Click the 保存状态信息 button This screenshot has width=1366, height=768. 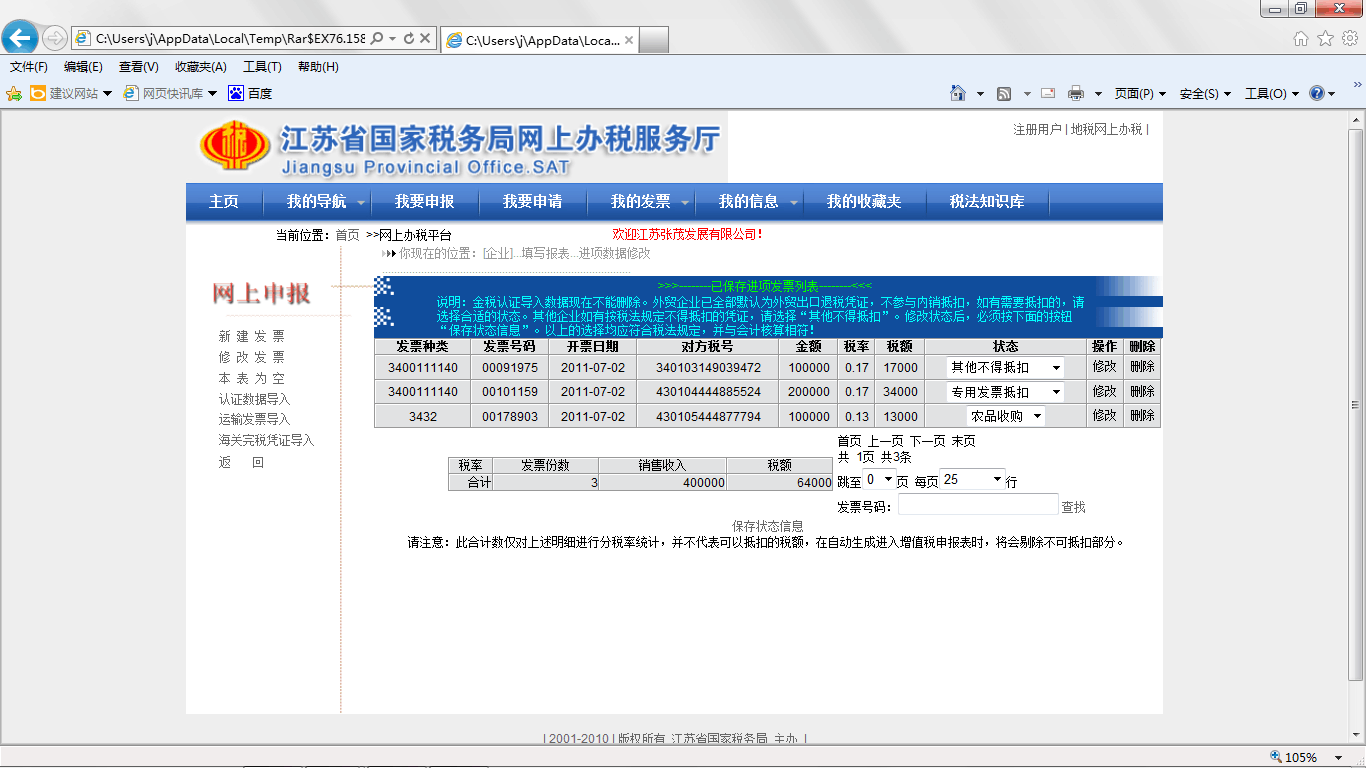click(x=768, y=526)
